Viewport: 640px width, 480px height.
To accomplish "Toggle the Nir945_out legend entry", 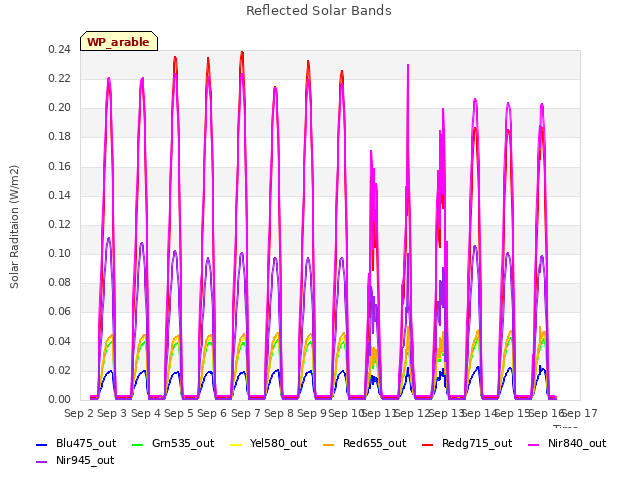I will pos(75,460).
